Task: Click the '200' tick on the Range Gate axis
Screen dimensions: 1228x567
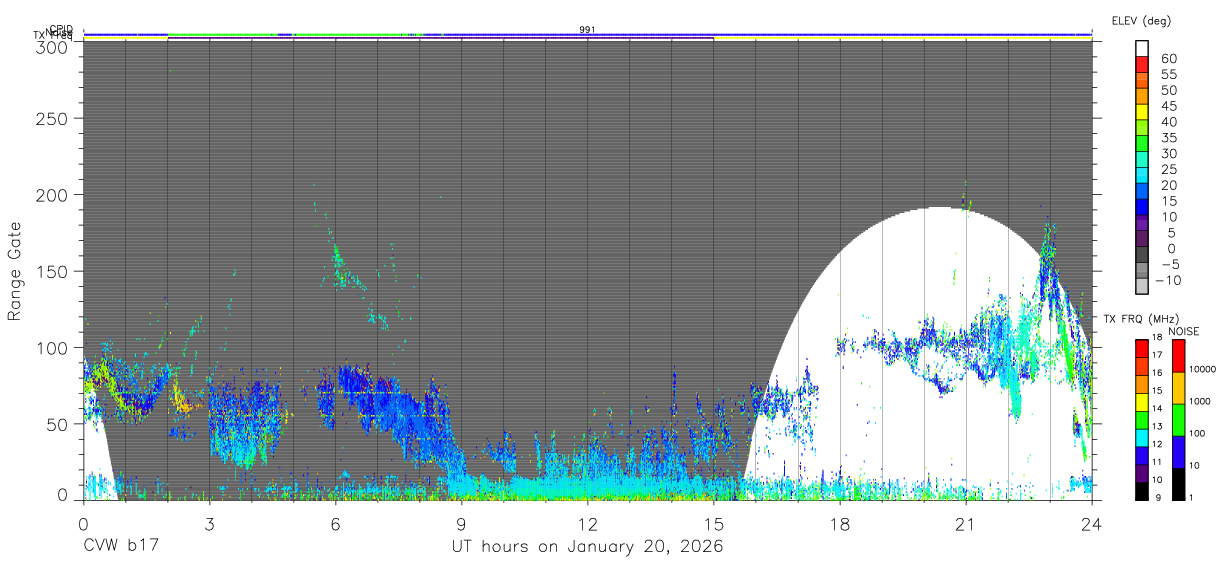Action: pyautogui.click(x=54, y=194)
